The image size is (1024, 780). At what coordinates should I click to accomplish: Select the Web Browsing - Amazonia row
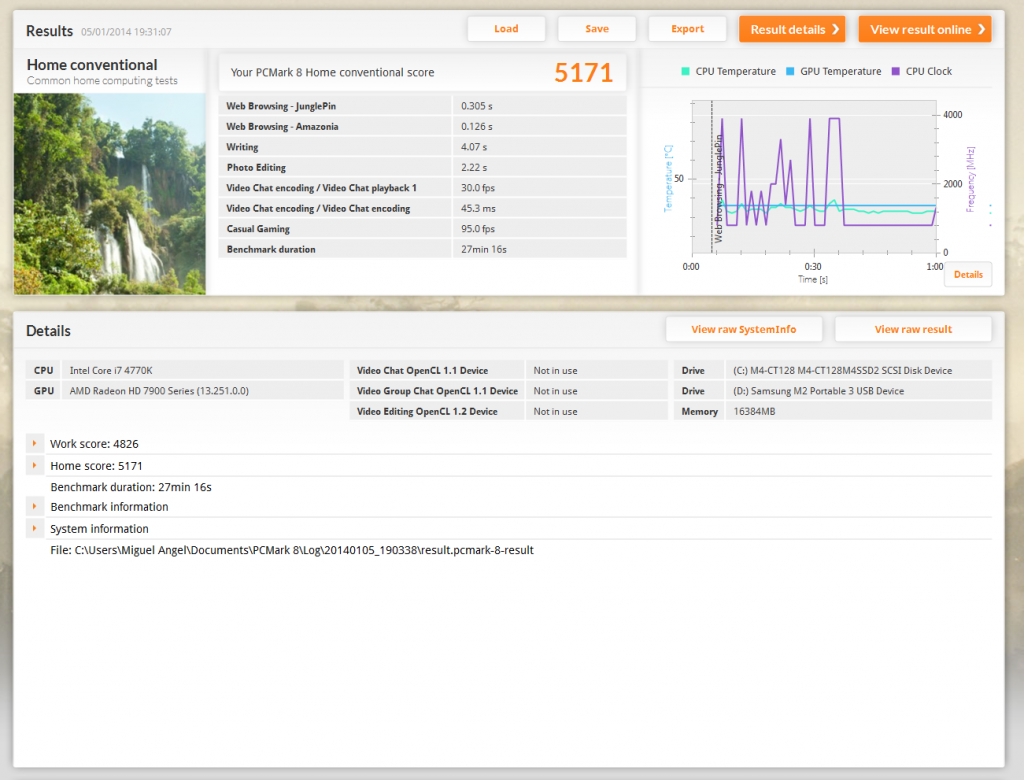click(423, 126)
